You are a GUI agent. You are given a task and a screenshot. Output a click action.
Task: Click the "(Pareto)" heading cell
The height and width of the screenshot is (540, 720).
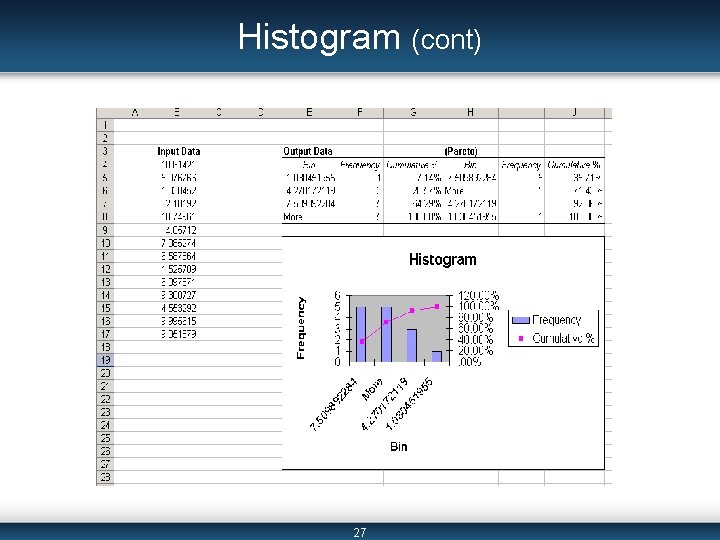[x=461, y=152]
